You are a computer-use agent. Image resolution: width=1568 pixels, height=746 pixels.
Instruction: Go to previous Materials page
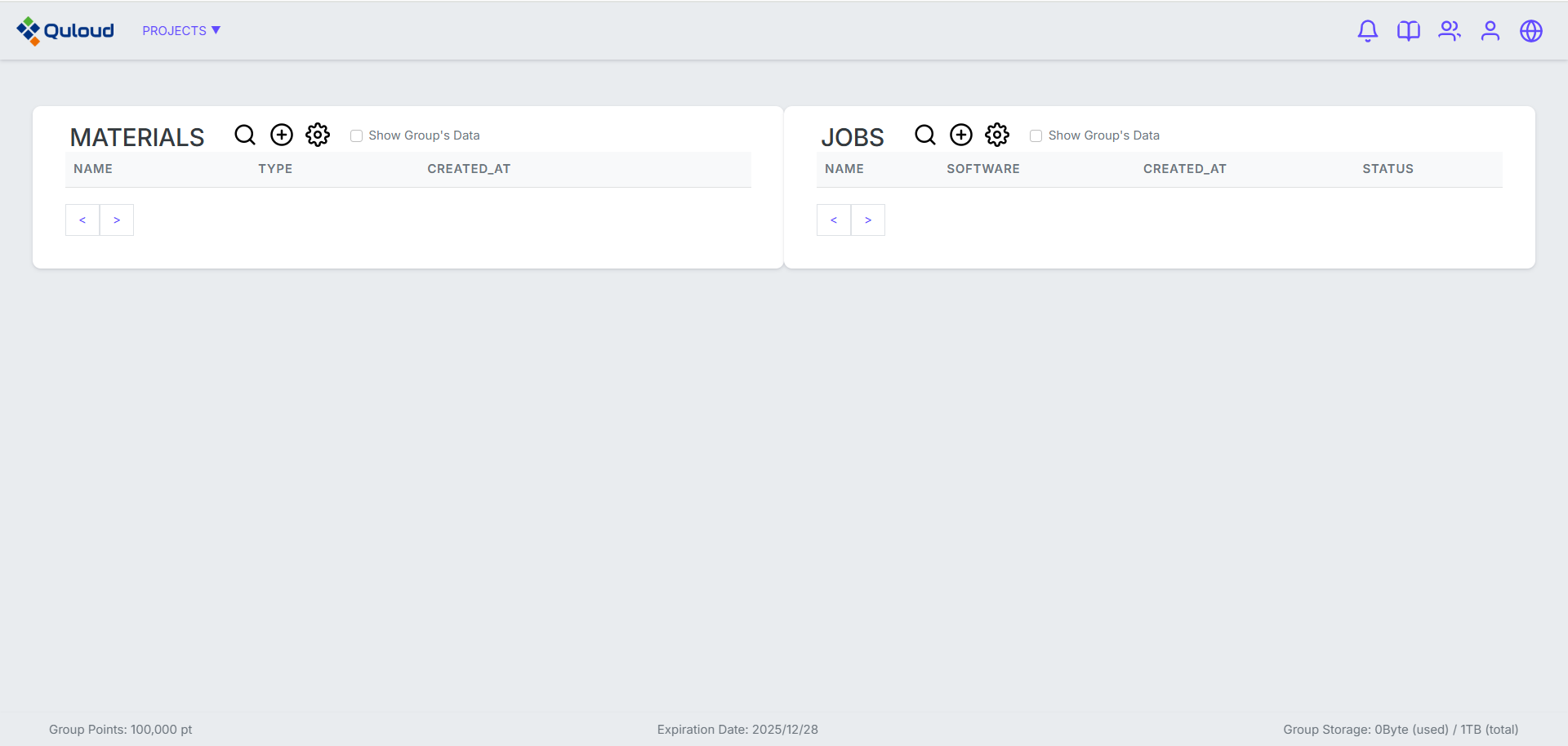tap(82, 220)
